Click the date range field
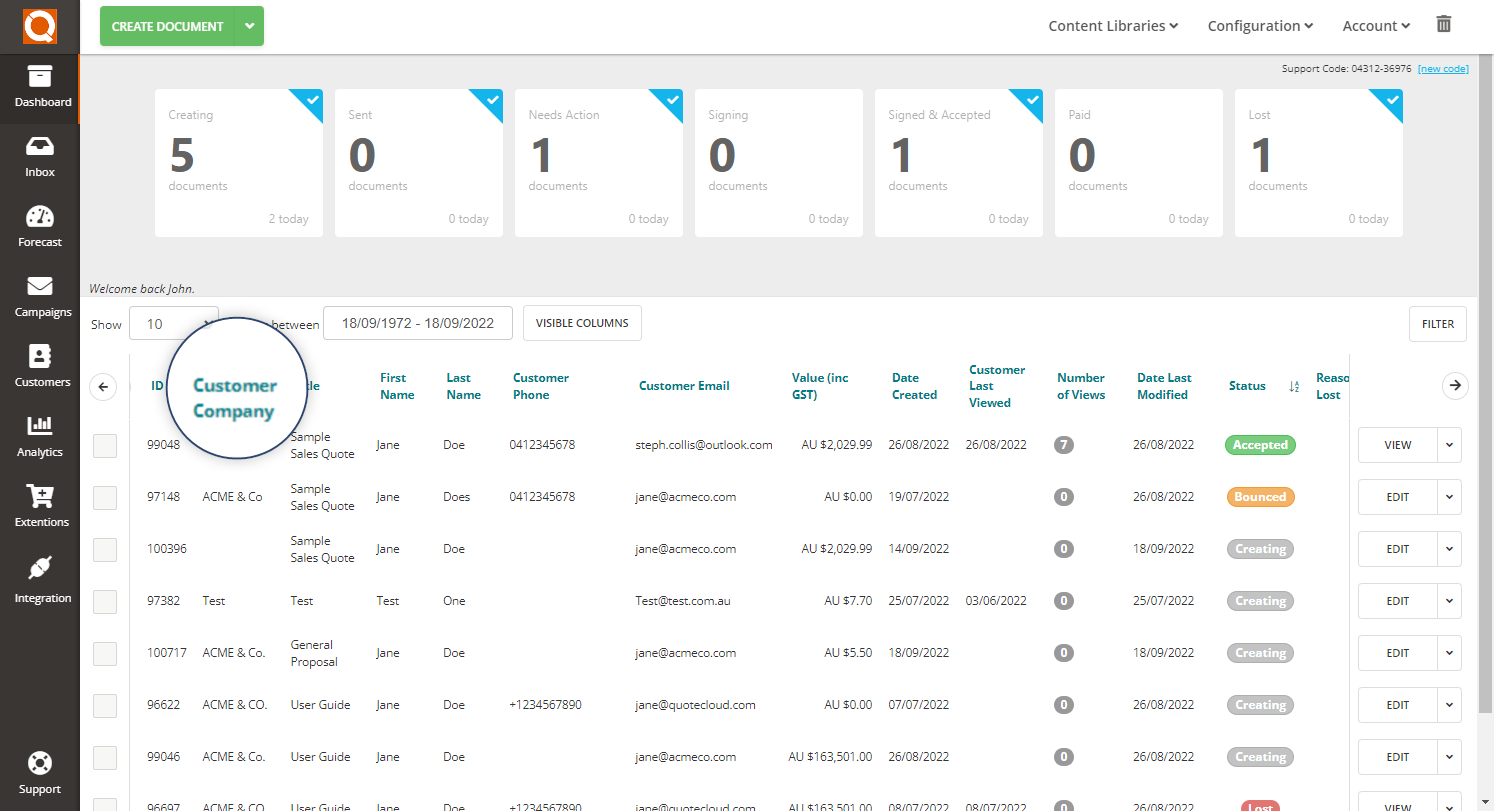Image resolution: width=1494 pixels, height=811 pixels. click(417, 323)
